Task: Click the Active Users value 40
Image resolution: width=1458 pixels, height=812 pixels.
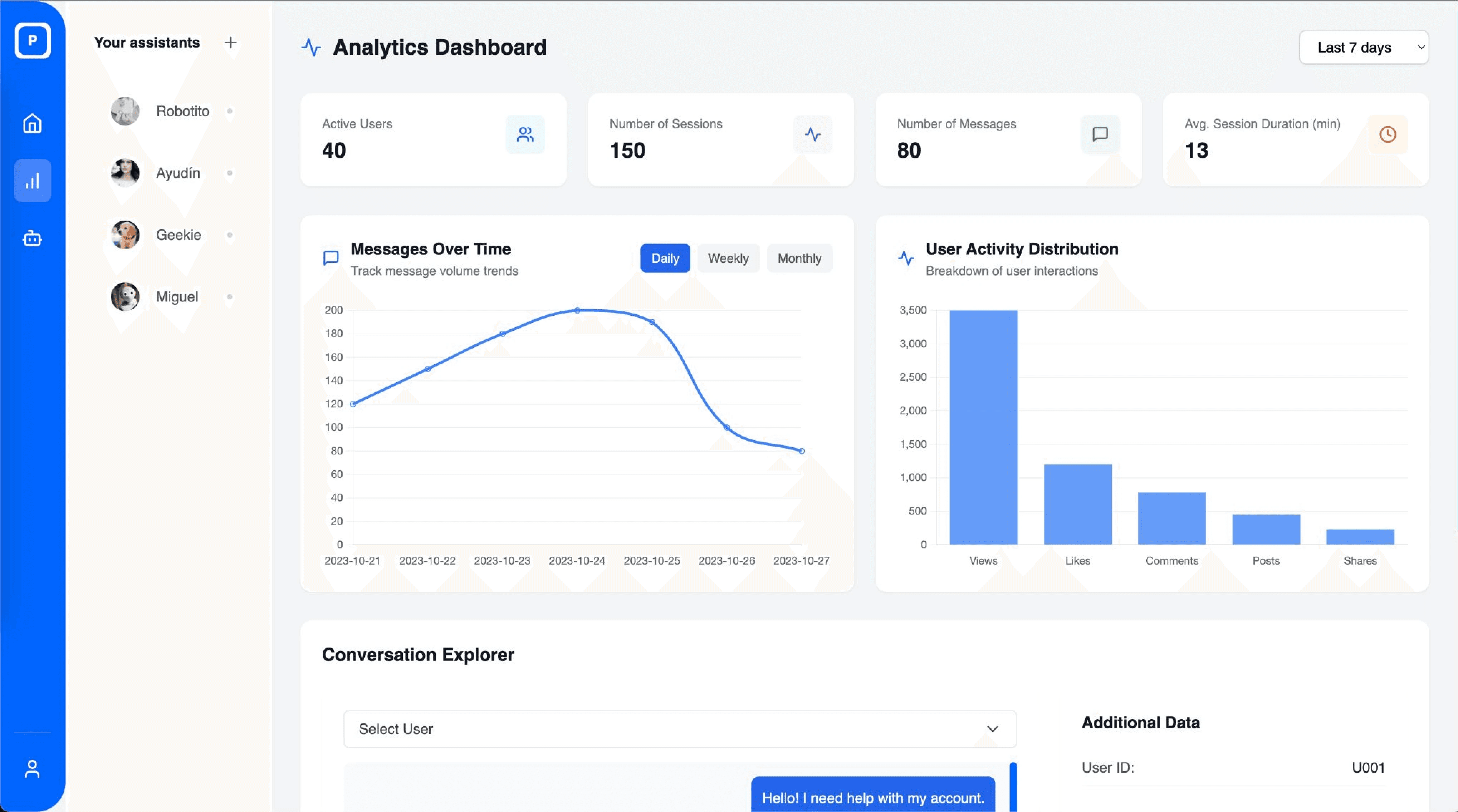Action: (x=334, y=151)
